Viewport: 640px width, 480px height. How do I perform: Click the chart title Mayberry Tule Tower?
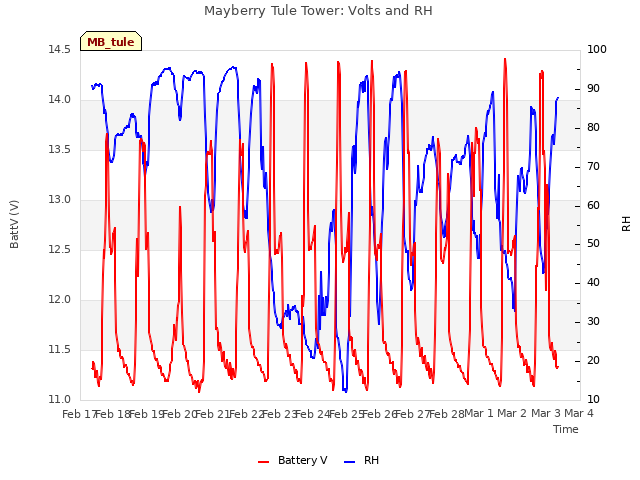(318, 11)
